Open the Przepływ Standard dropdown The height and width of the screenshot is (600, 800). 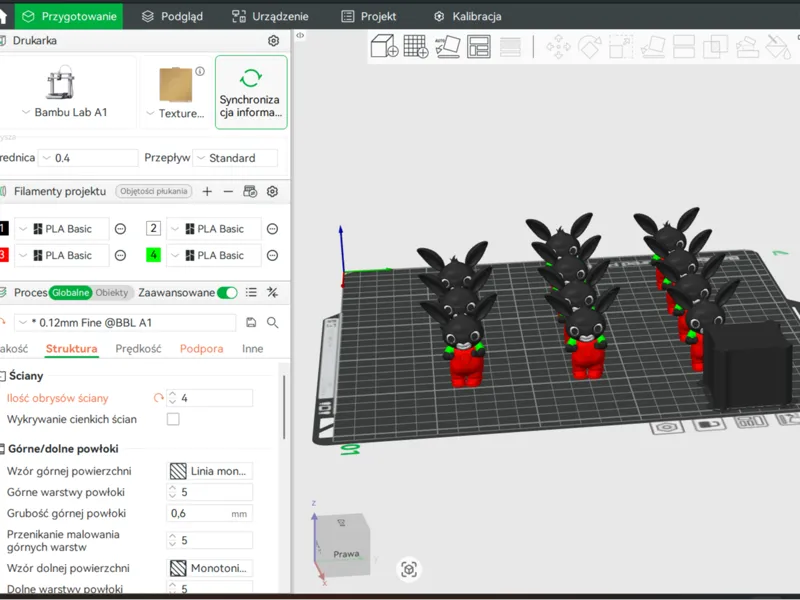(x=235, y=158)
